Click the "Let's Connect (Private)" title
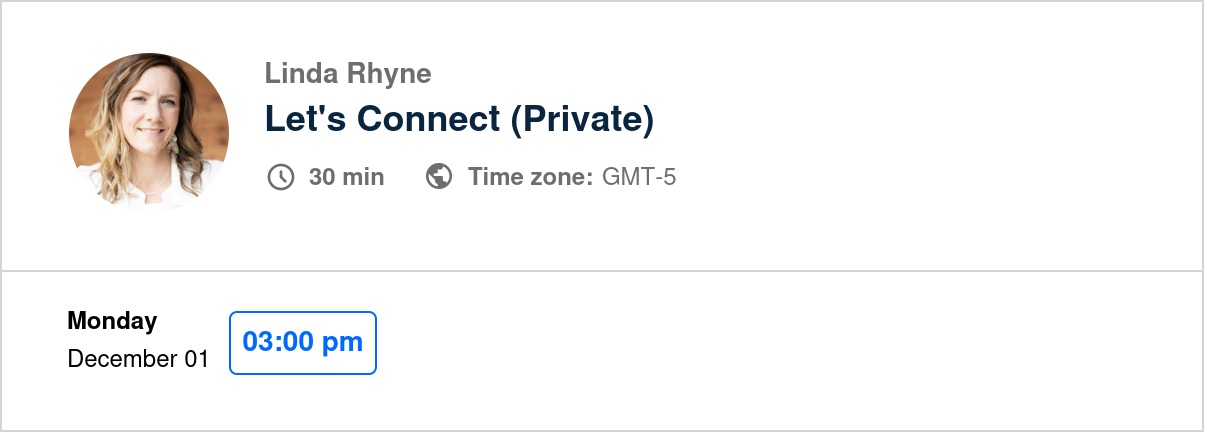Viewport: 1208px width, 432px height. 459,119
